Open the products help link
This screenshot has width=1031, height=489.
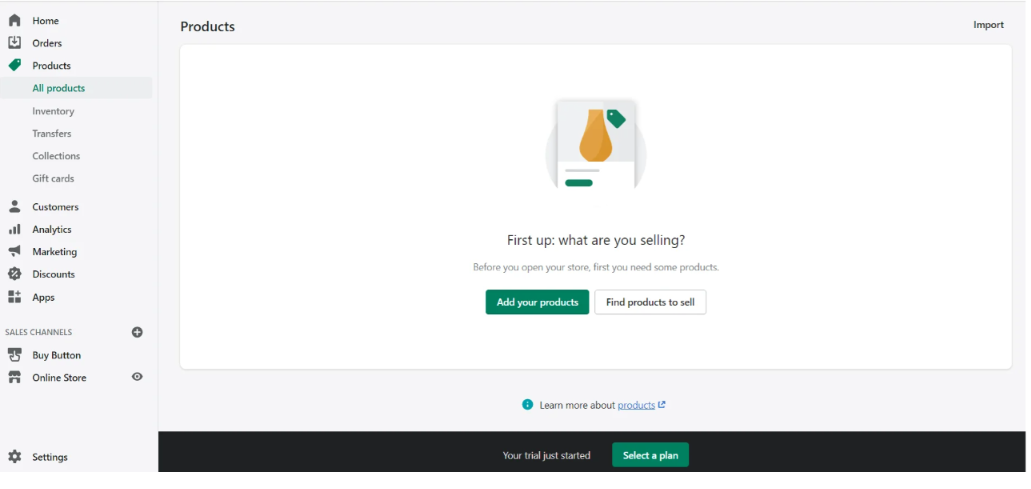637,405
